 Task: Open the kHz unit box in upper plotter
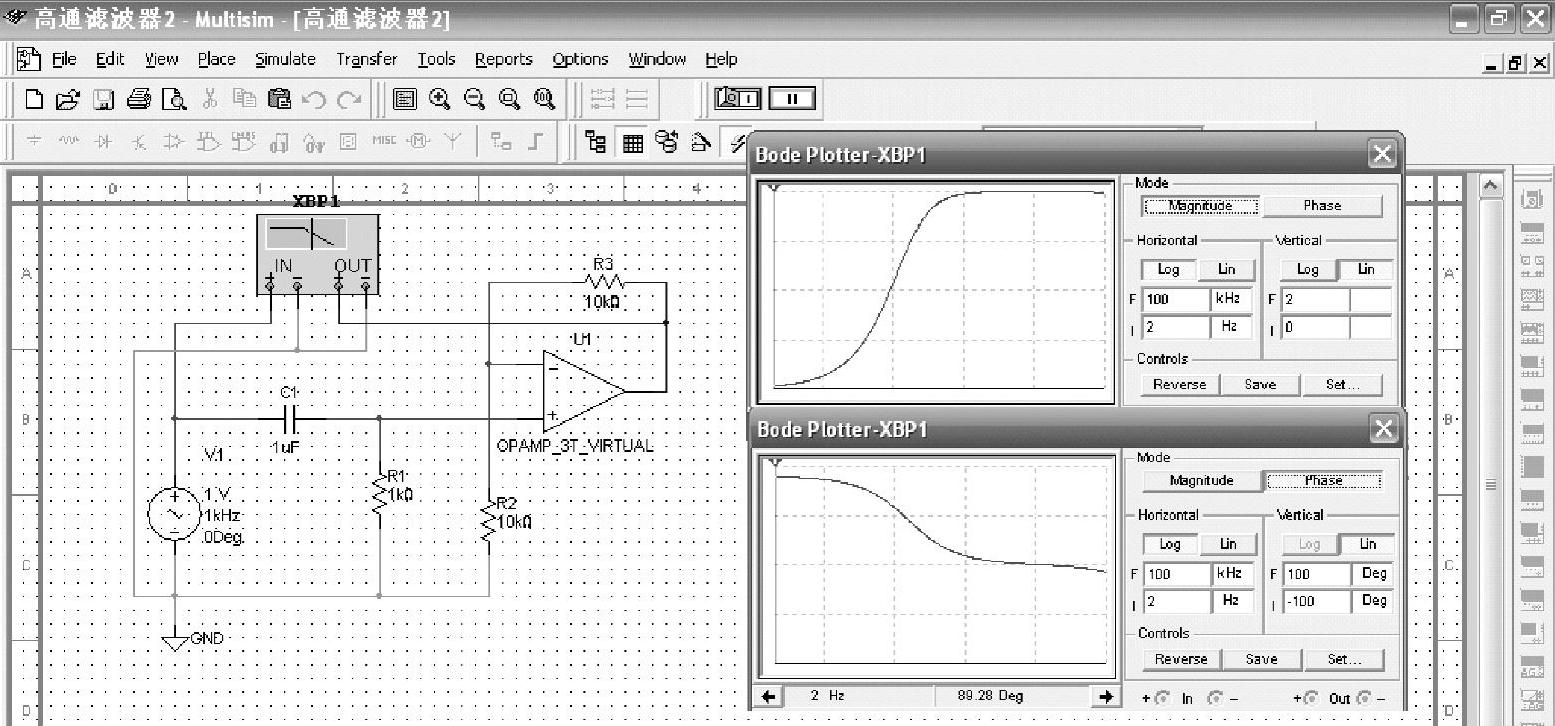click(x=1231, y=299)
